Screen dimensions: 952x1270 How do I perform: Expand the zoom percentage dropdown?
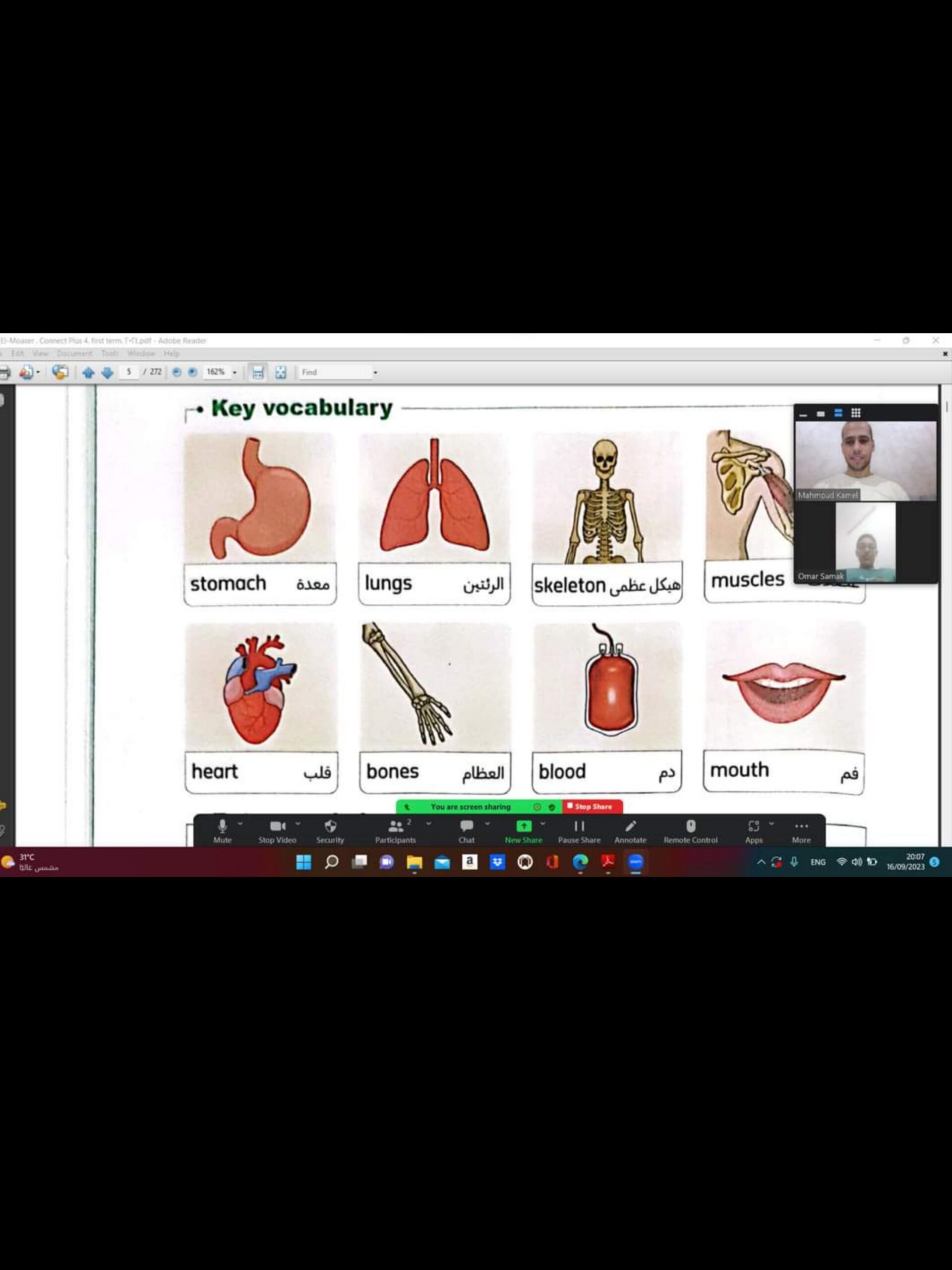point(234,373)
